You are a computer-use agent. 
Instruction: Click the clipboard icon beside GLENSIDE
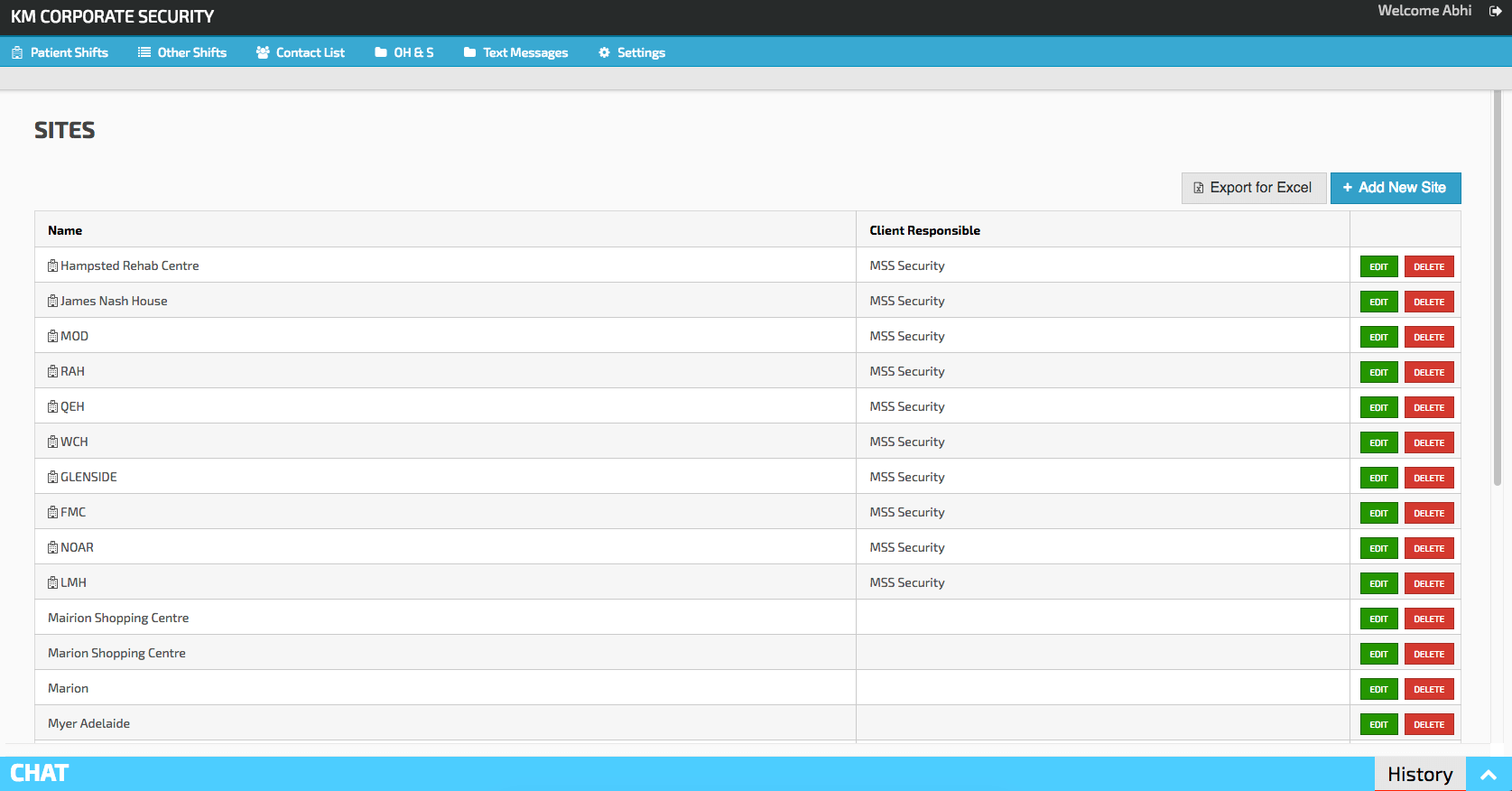tap(52, 477)
